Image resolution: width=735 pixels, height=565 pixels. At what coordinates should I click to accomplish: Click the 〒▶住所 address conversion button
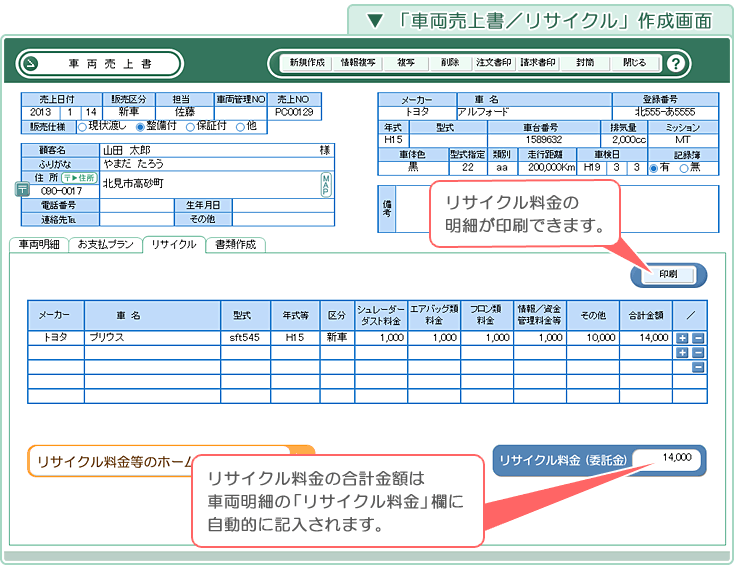(x=79, y=178)
